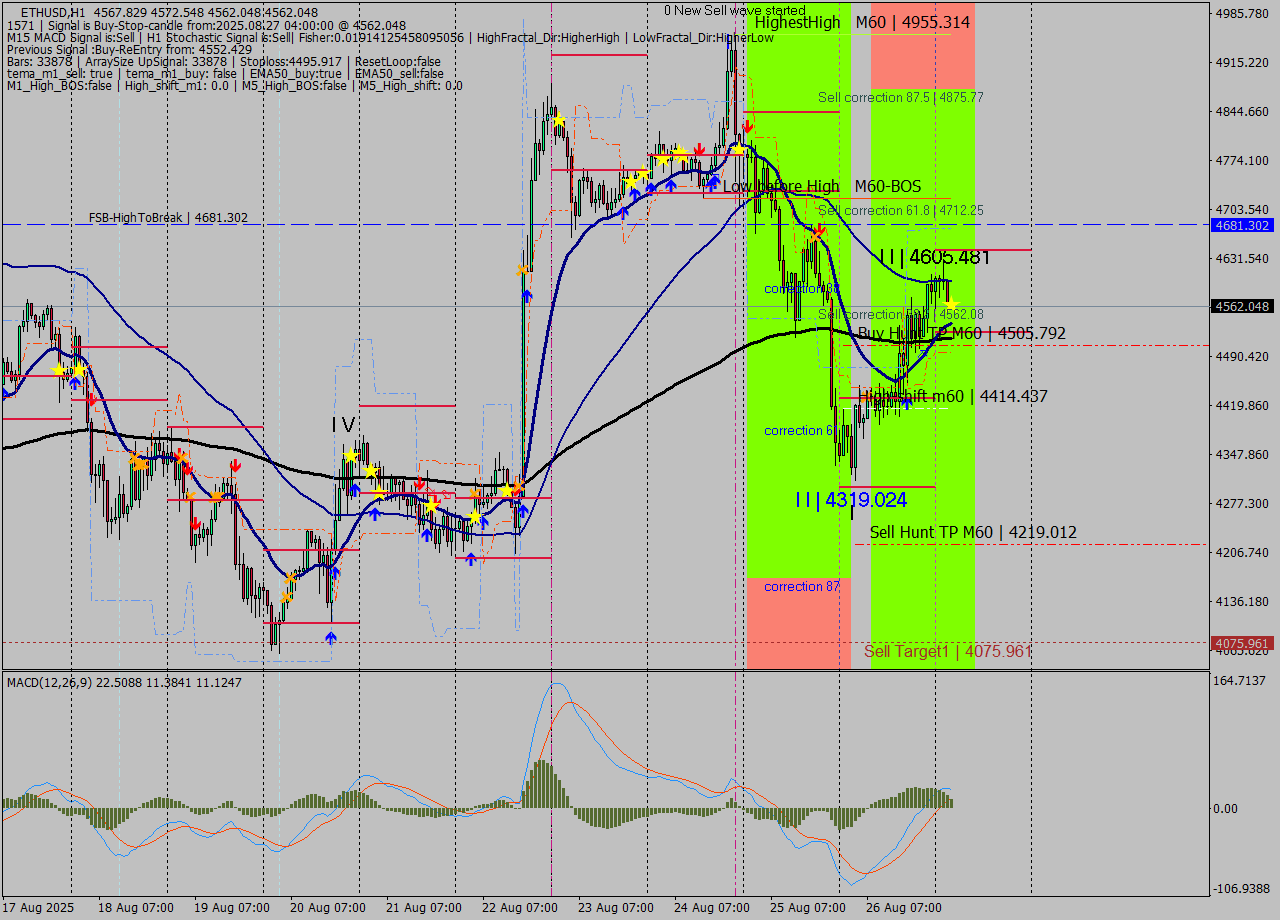Click the red down arrow below the 24 Aug peak

tap(748, 127)
